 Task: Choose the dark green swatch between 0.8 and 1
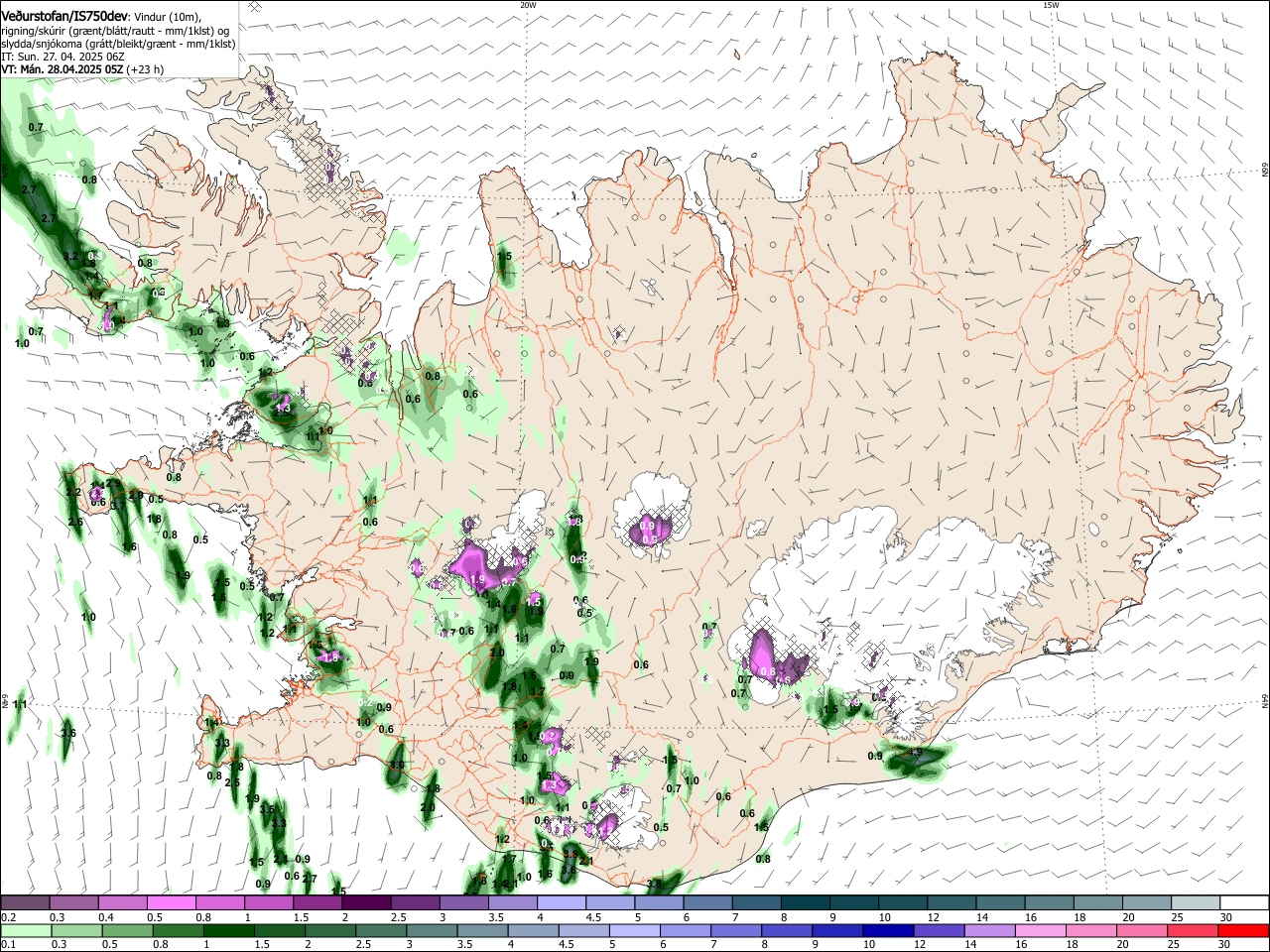tap(179, 930)
